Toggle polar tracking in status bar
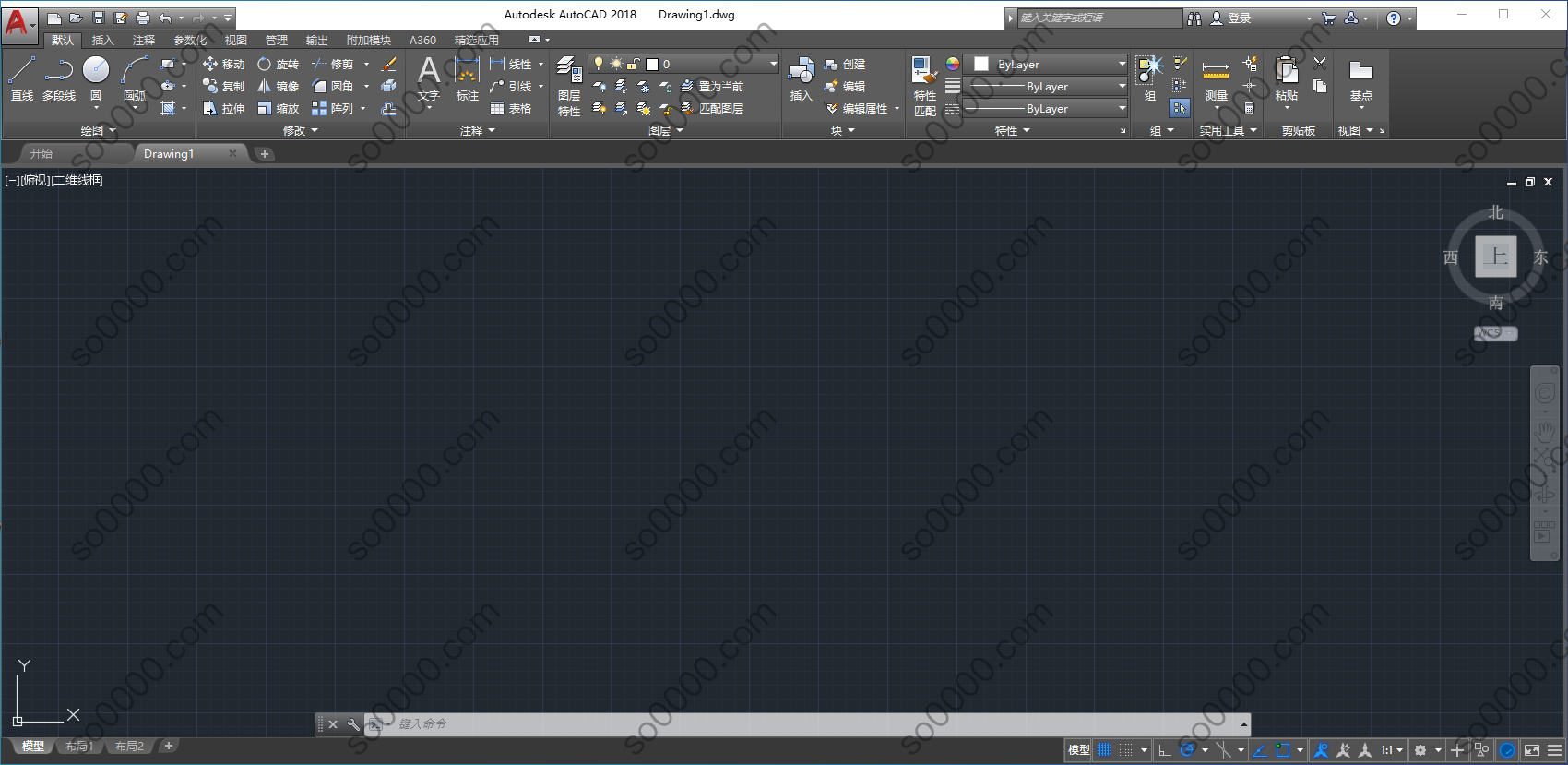The height and width of the screenshot is (765, 1568). point(1188,750)
